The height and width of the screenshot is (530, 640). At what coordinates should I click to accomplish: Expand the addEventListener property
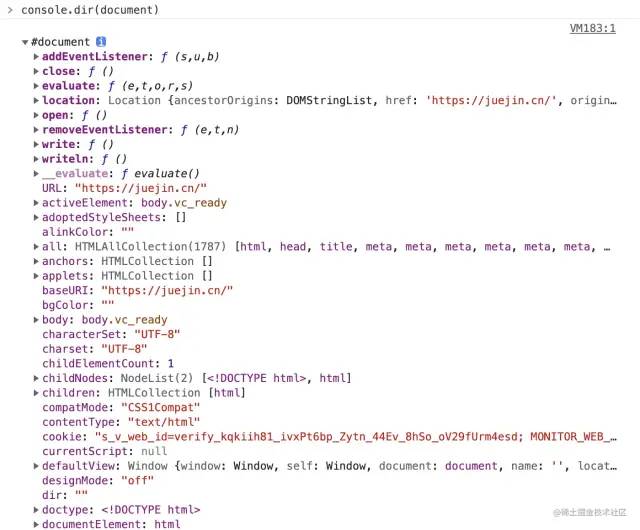tap(36, 56)
